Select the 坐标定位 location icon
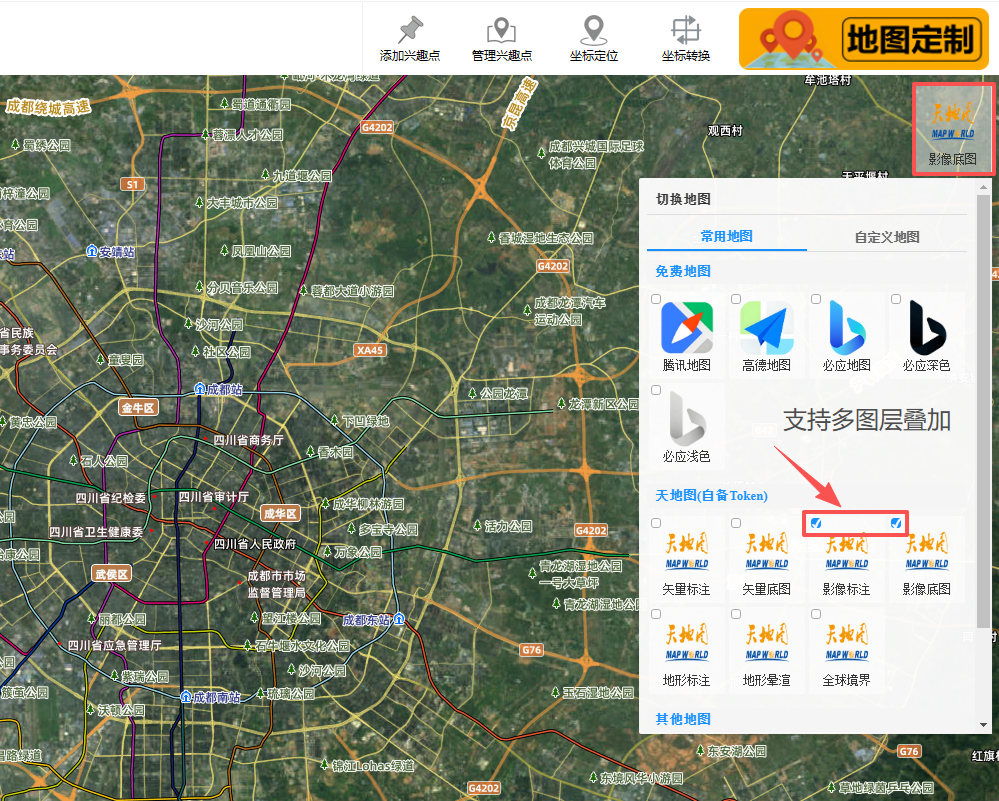Image resolution: width=999 pixels, height=801 pixels. 594,30
